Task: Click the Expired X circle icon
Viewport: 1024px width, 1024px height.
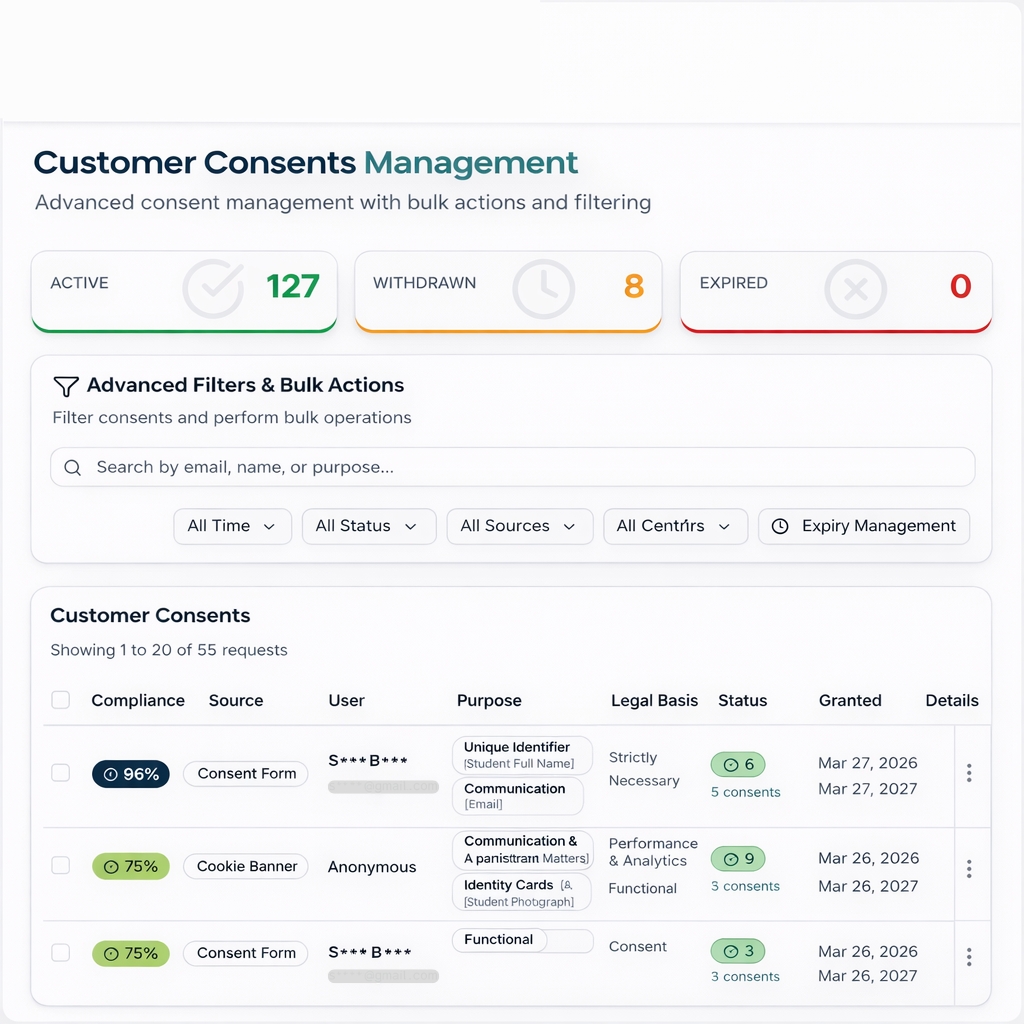Action: pyautogui.click(x=855, y=288)
